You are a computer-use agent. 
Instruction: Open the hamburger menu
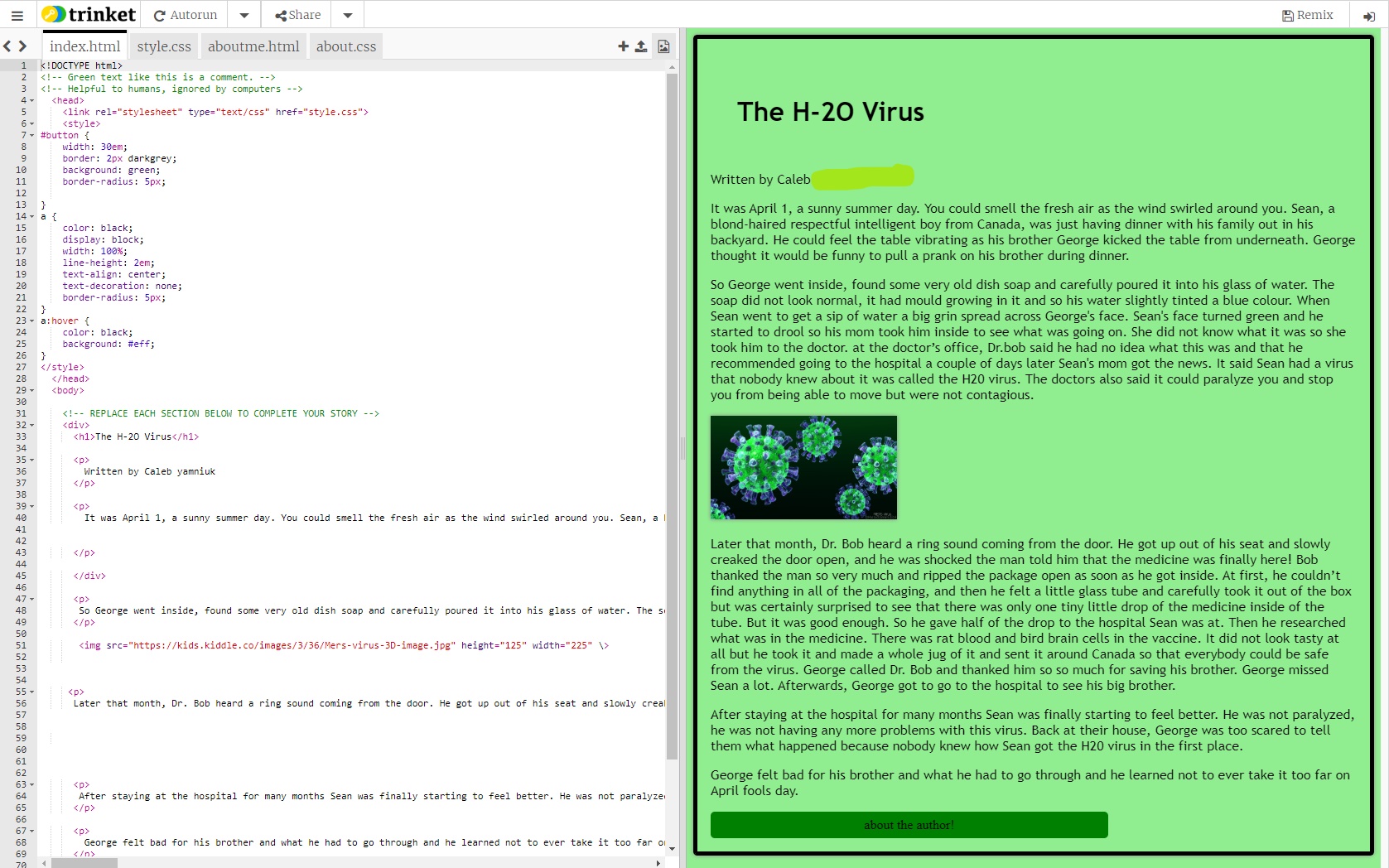click(17, 14)
